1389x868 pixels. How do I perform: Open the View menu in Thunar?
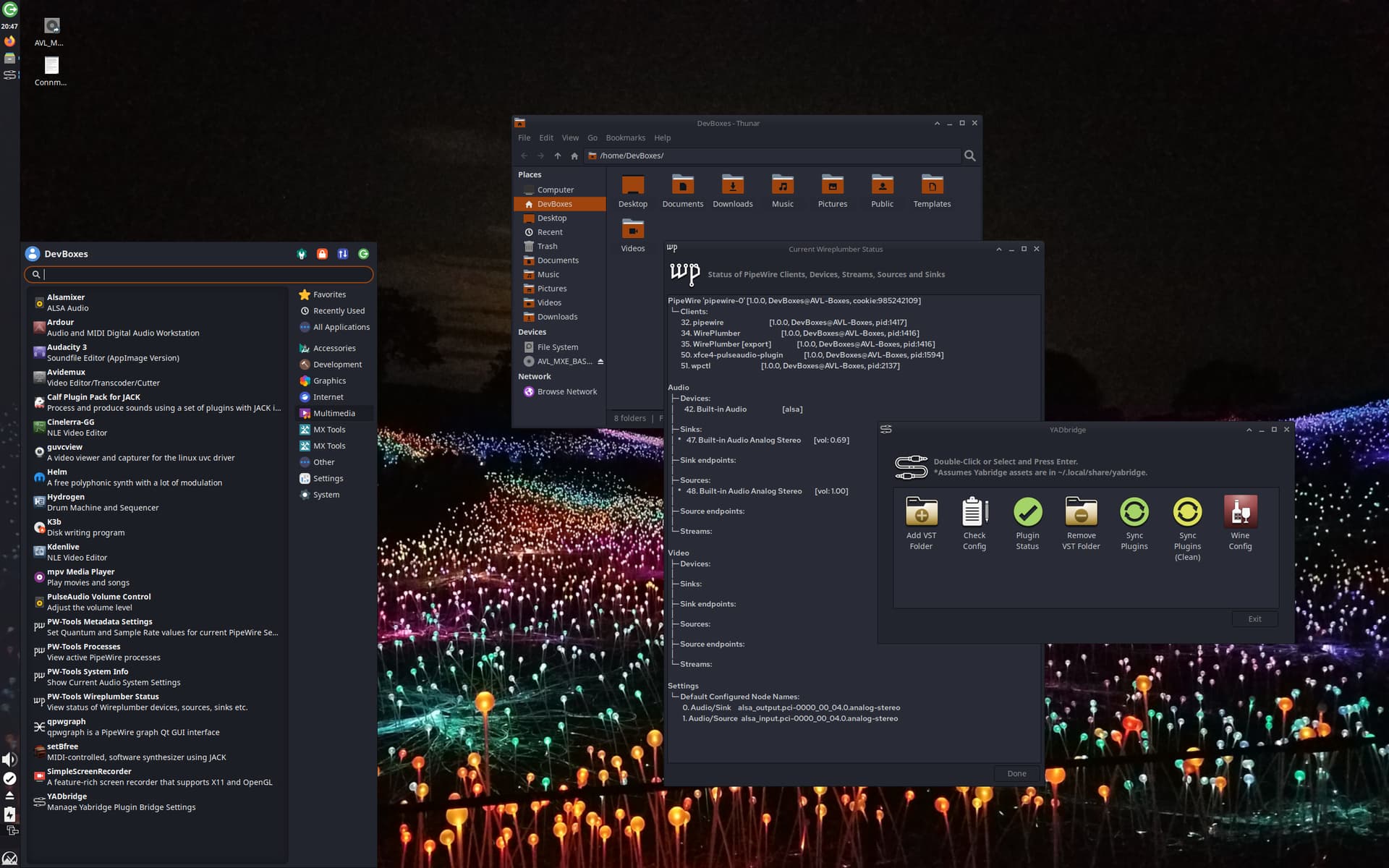[x=570, y=137]
